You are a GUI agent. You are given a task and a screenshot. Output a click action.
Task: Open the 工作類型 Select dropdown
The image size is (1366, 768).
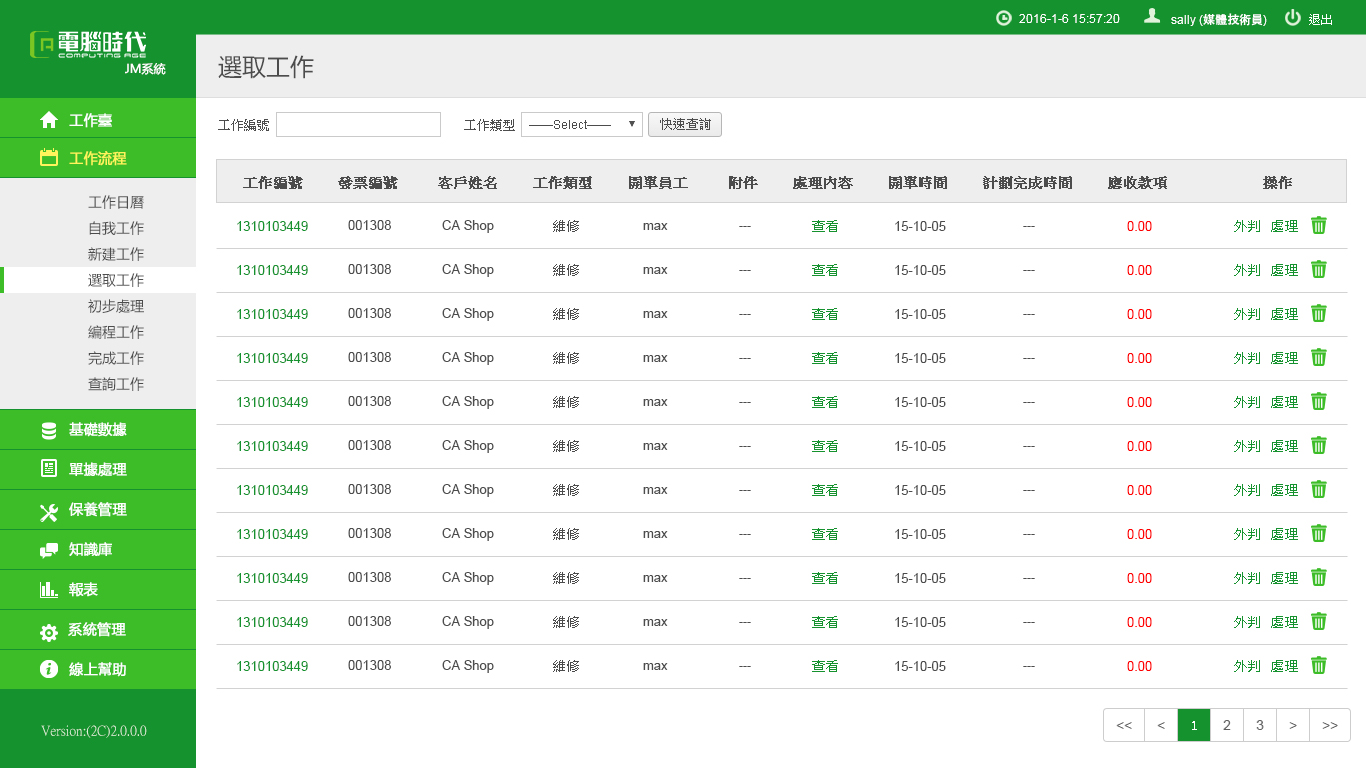point(582,125)
